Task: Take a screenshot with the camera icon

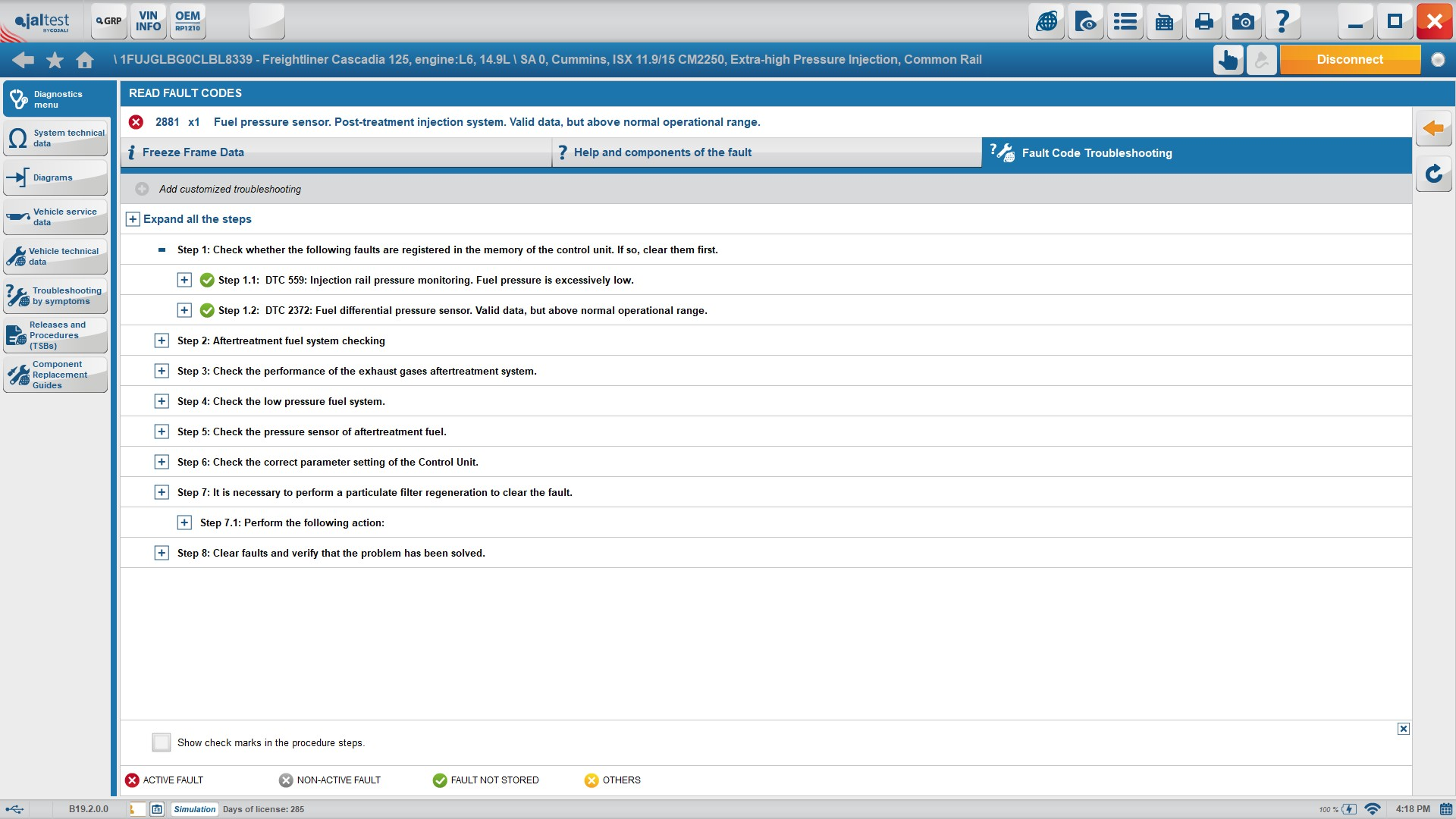Action: tap(1243, 21)
